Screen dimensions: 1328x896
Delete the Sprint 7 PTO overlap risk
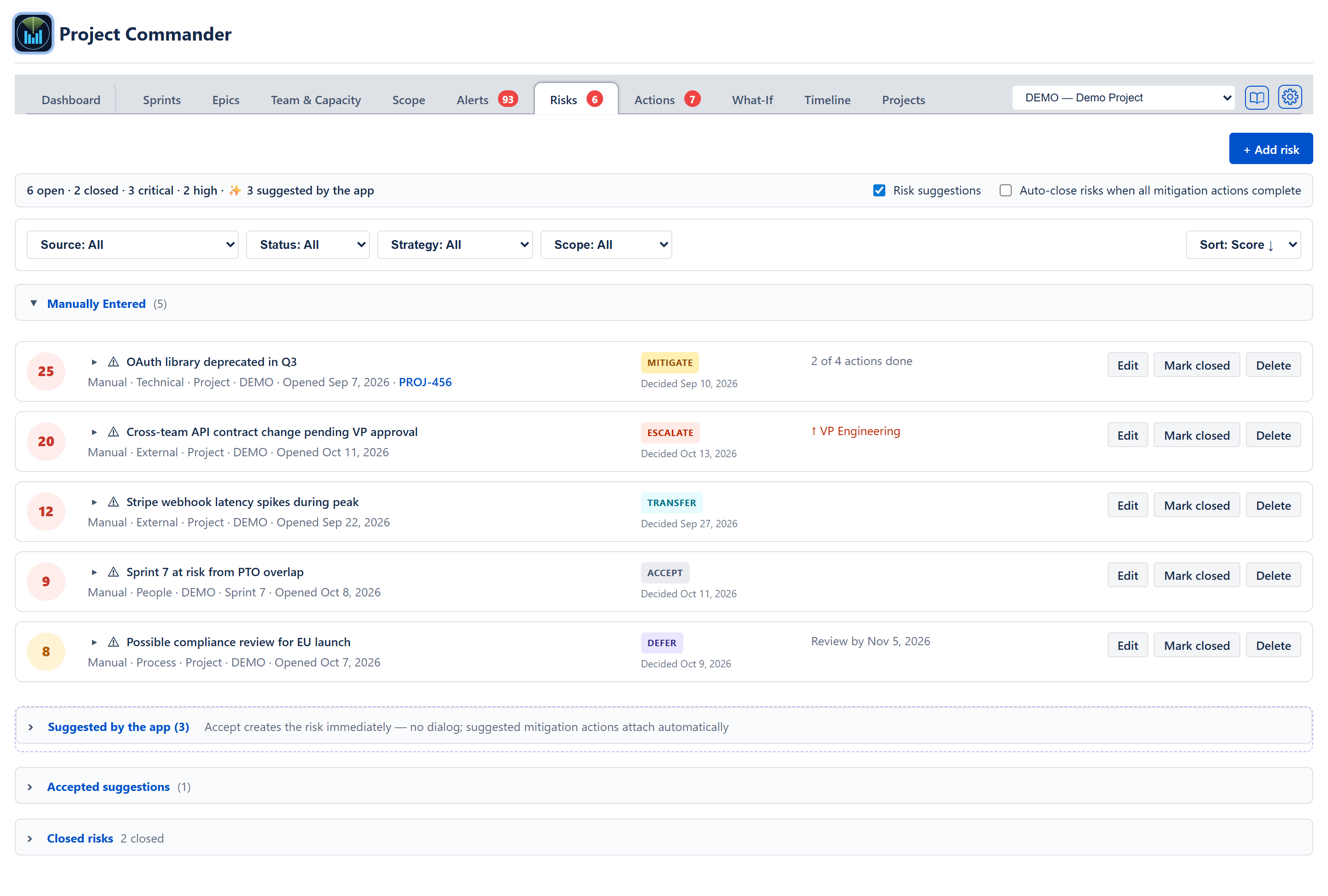click(1273, 575)
